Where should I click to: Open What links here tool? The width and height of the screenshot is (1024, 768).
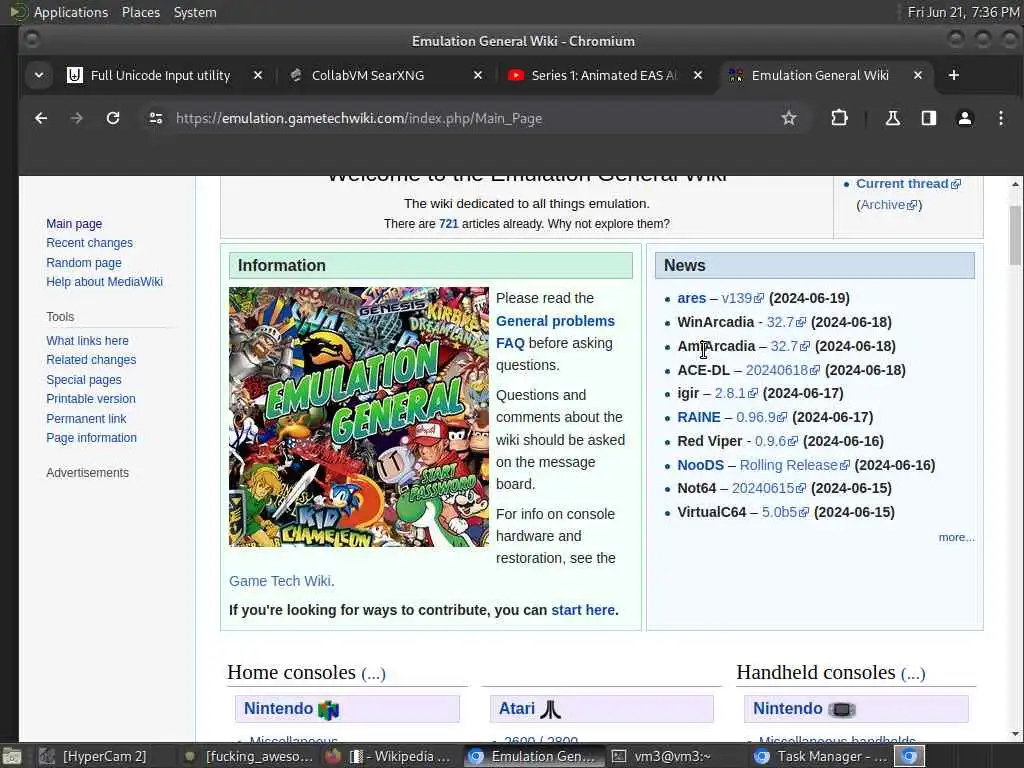pos(88,340)
